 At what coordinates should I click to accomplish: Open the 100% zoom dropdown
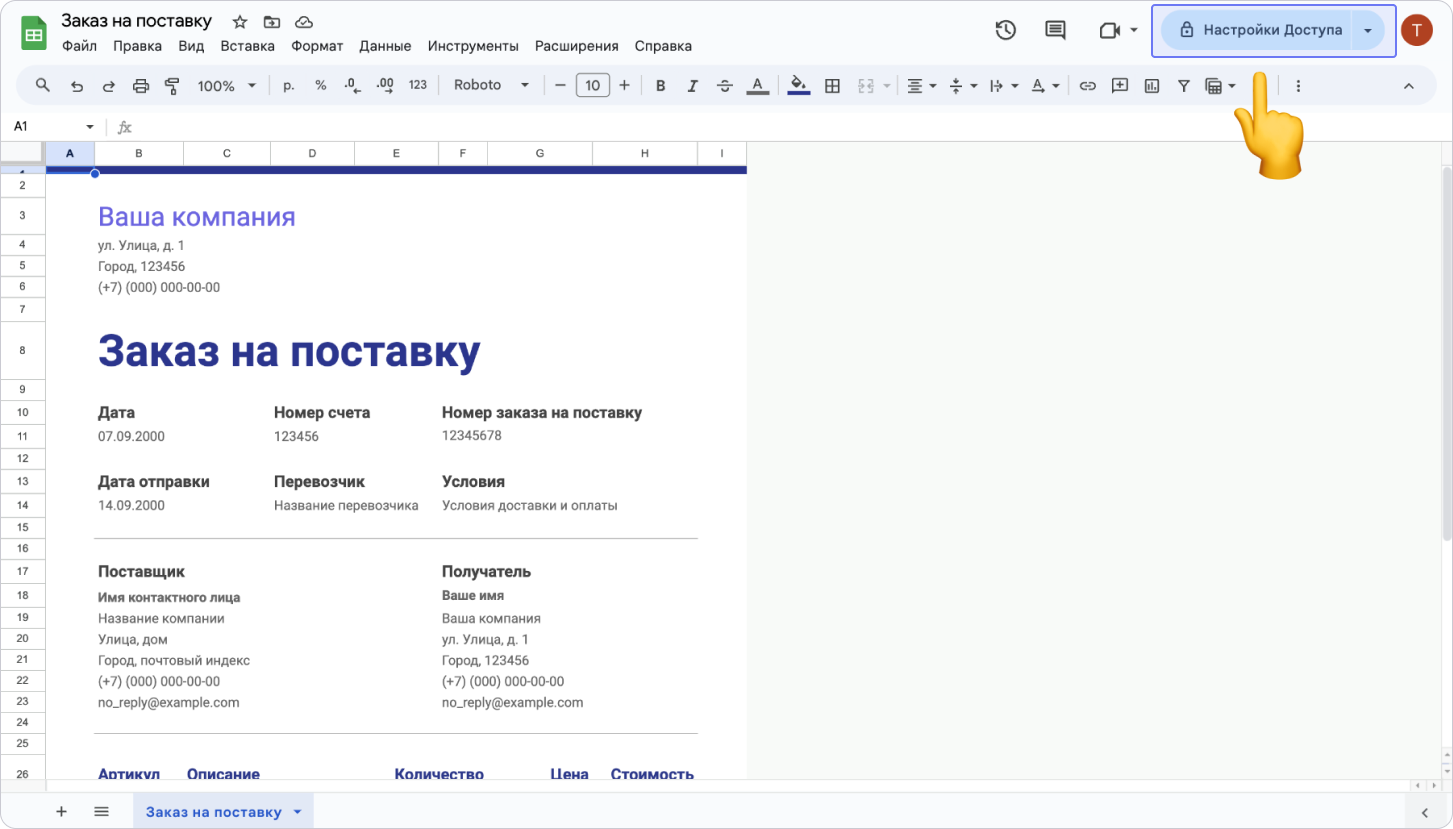[x=227, y=86]
